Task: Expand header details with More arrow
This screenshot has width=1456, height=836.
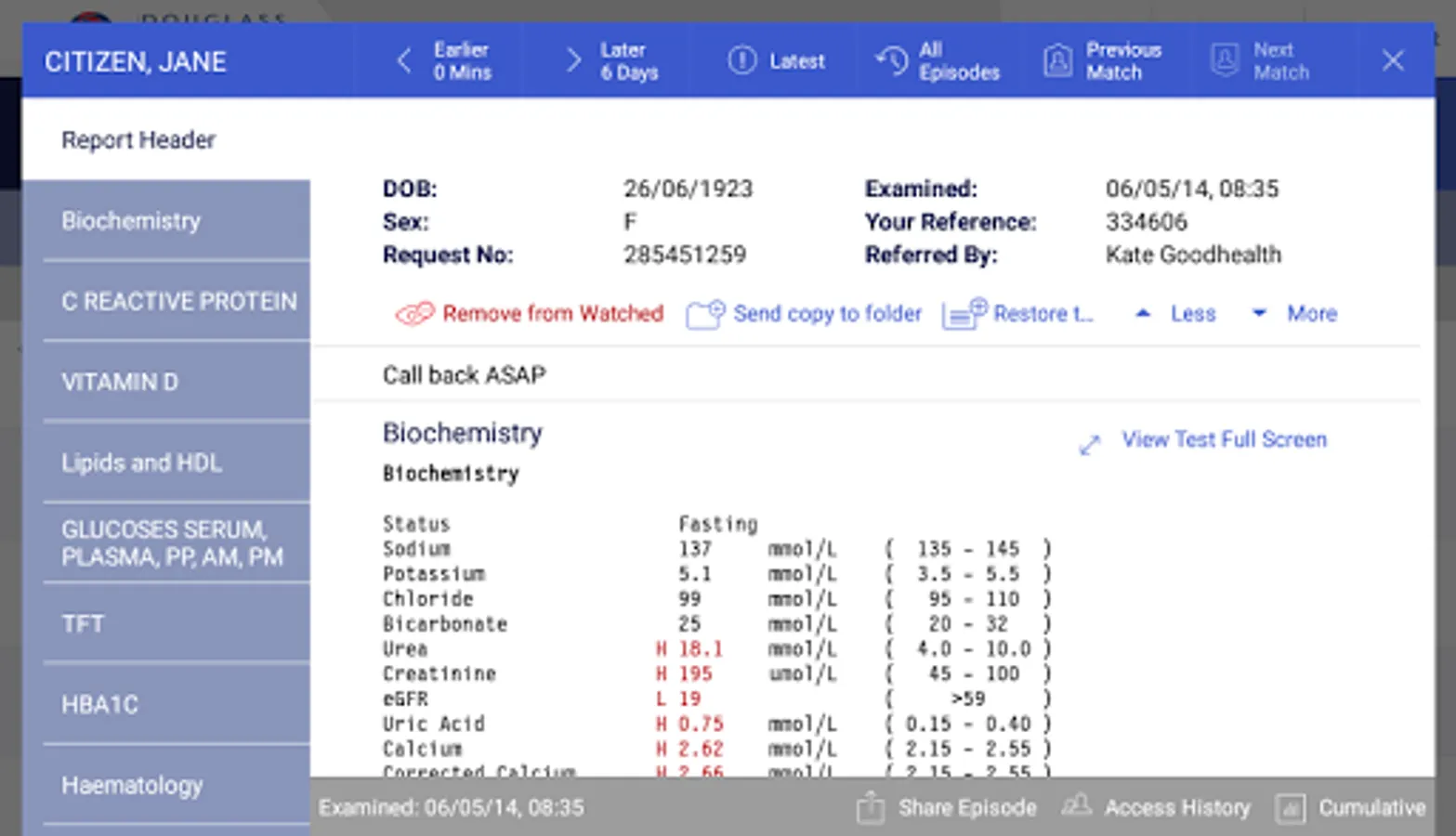Action: tap(1259, 314)
